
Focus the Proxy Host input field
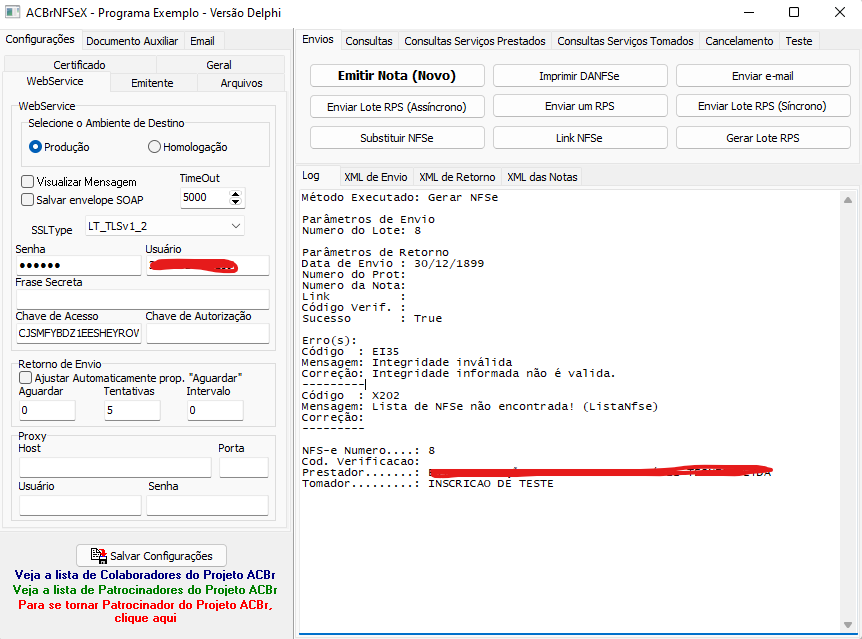pyautogui.click(x=115, y=467)
